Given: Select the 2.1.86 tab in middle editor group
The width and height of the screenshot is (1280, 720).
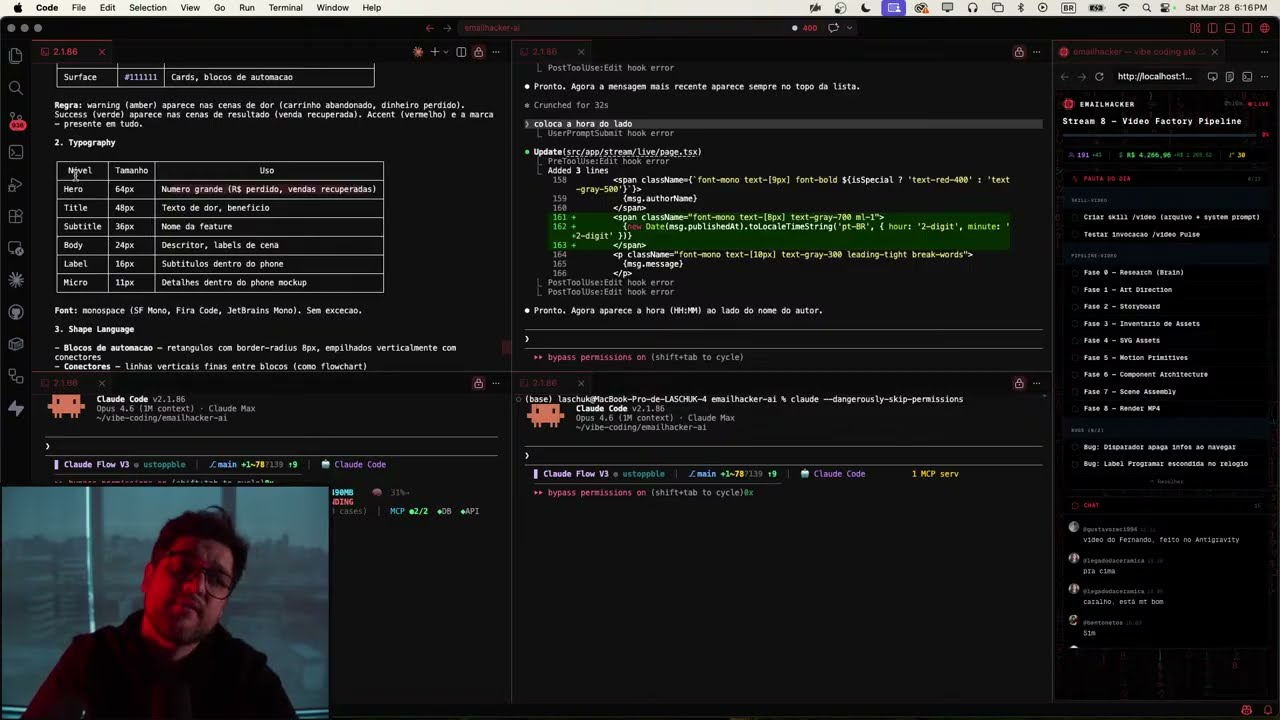Looking at the screenshot, I should pyautogui.click(x=552, y=51).
